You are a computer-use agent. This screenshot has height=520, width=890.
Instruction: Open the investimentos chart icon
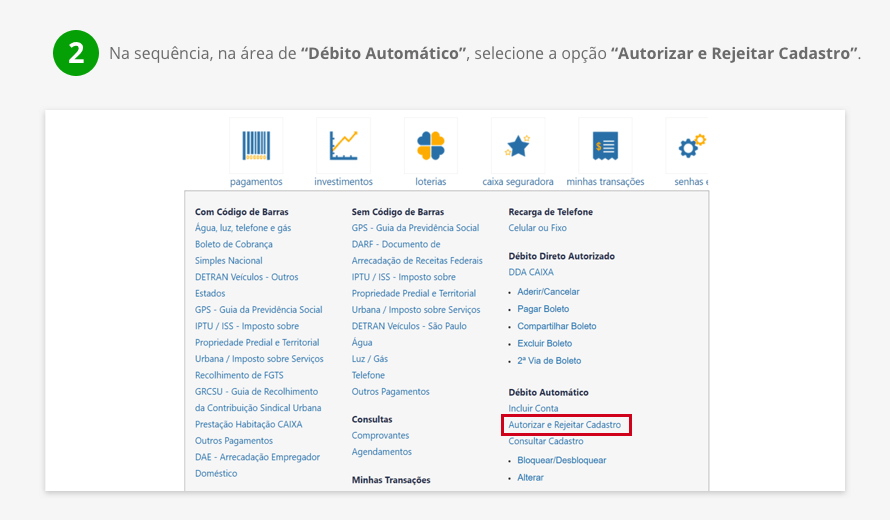pos(343,146)
